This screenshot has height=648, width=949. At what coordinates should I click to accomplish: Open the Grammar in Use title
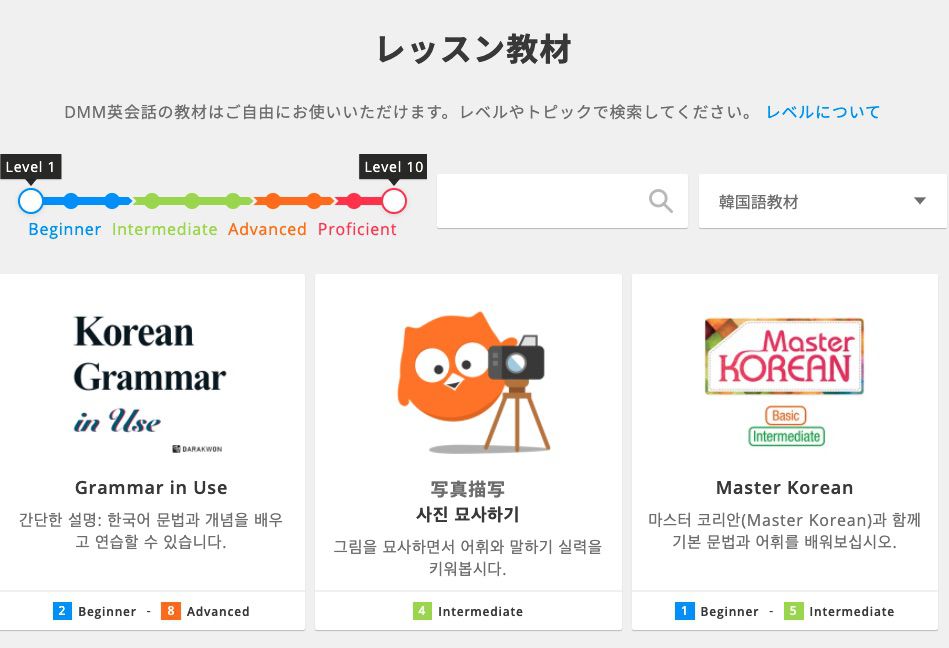point(151,488)
